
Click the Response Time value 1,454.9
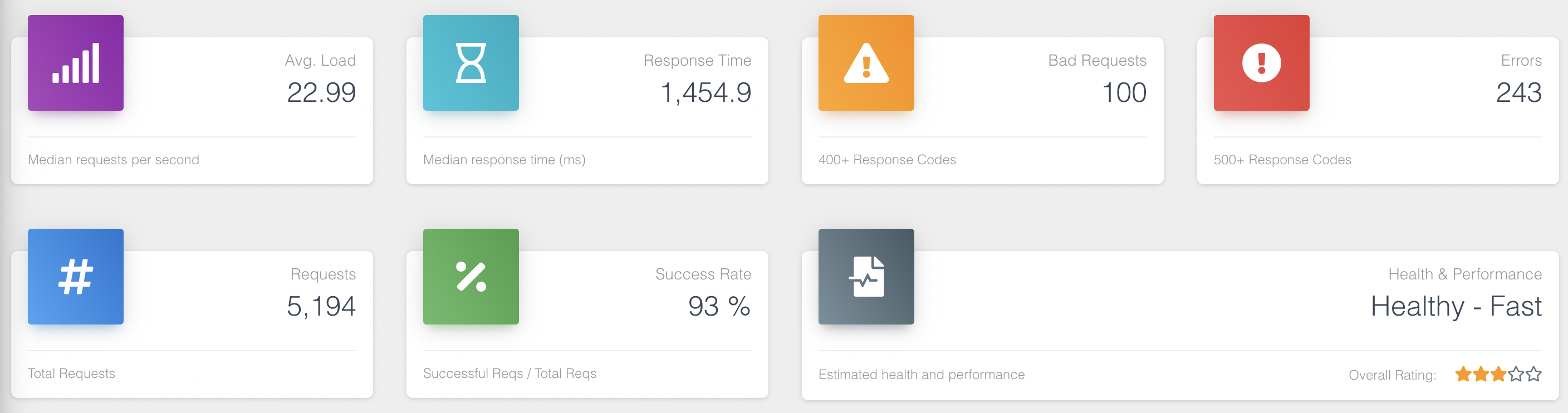[706, 92]
